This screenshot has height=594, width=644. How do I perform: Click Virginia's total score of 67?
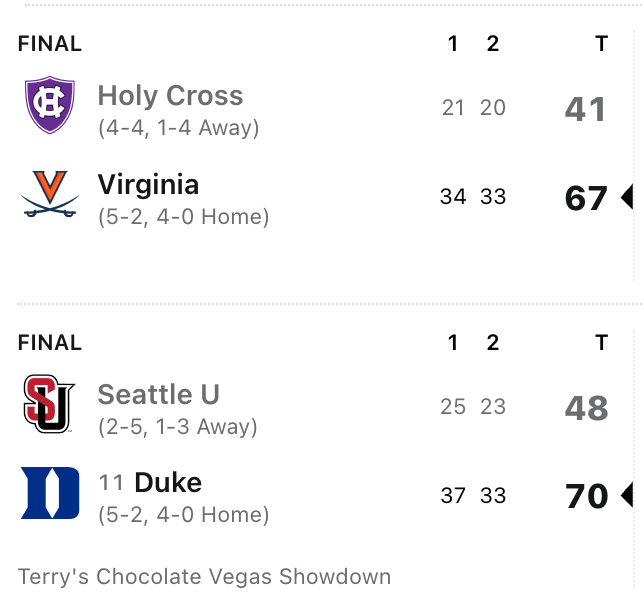[586, 198]
